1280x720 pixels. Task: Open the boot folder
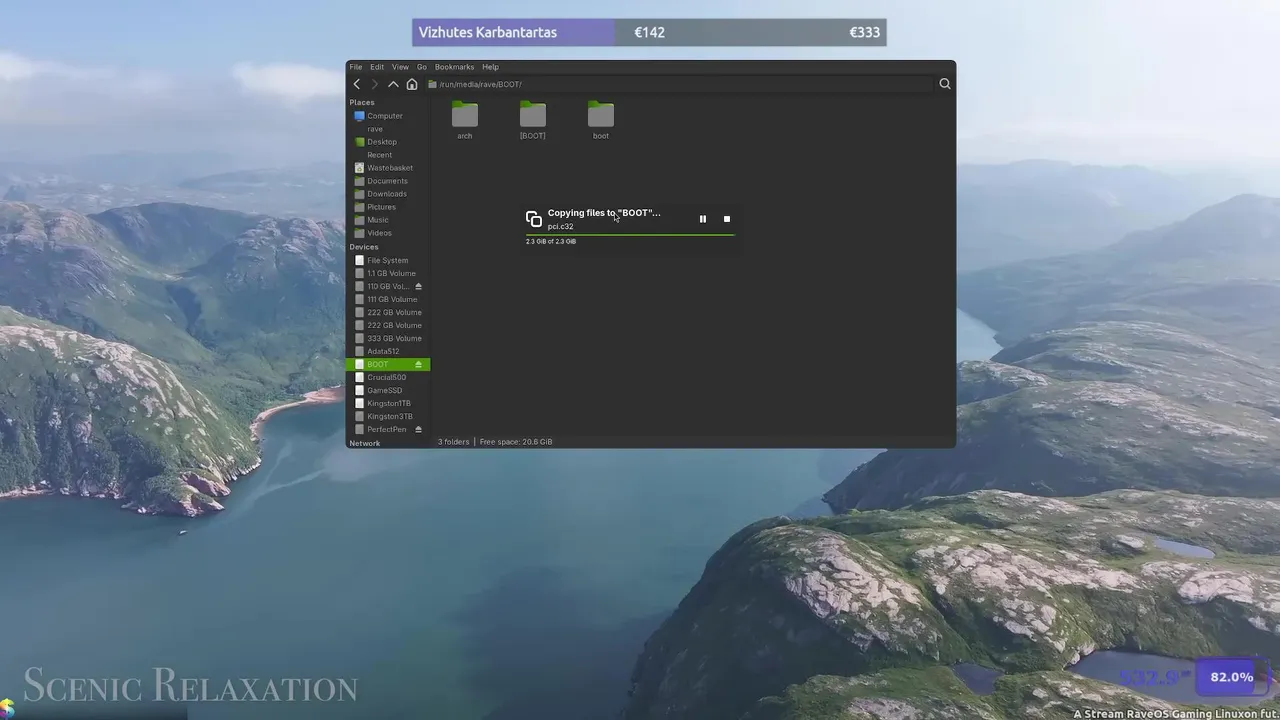click(601, 120)
